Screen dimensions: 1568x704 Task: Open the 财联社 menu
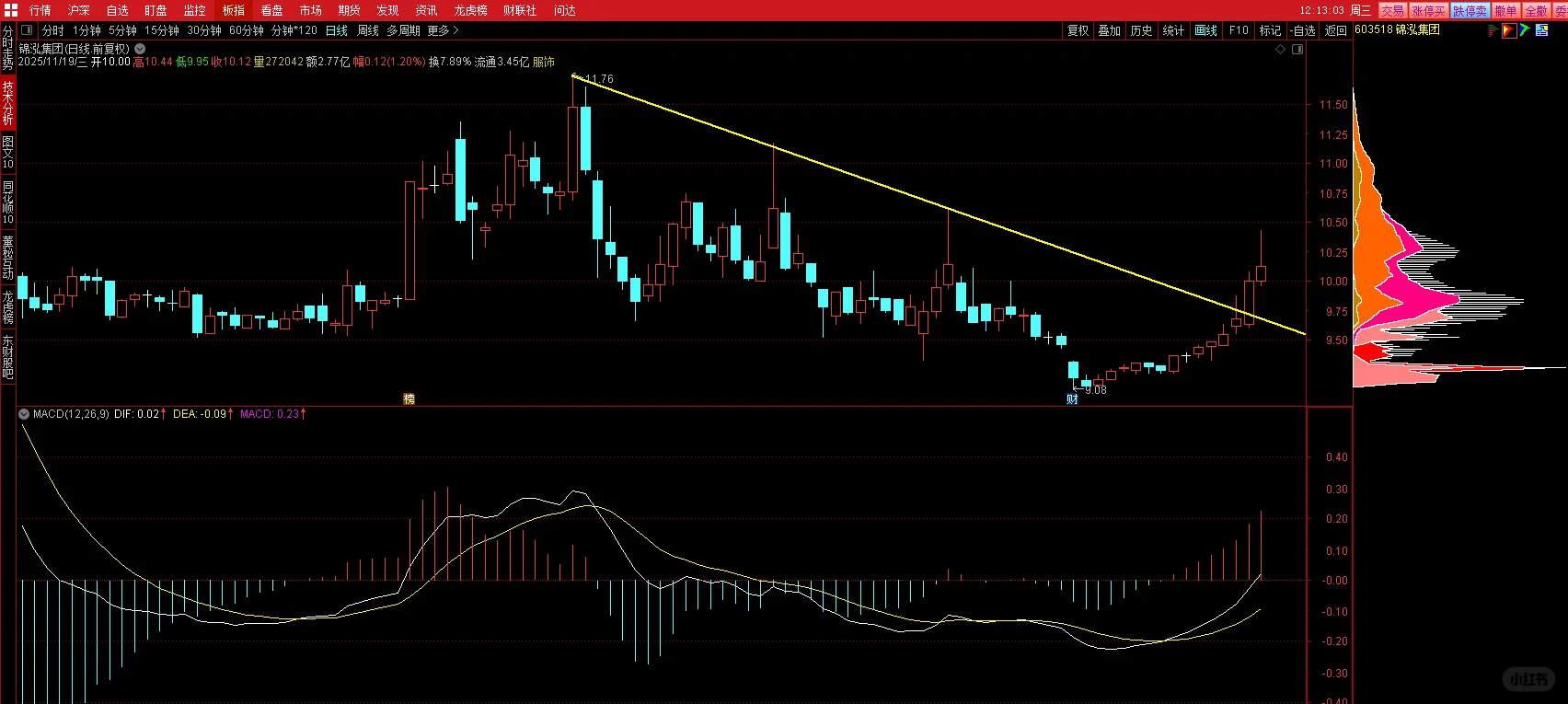[x=520, y=10]
